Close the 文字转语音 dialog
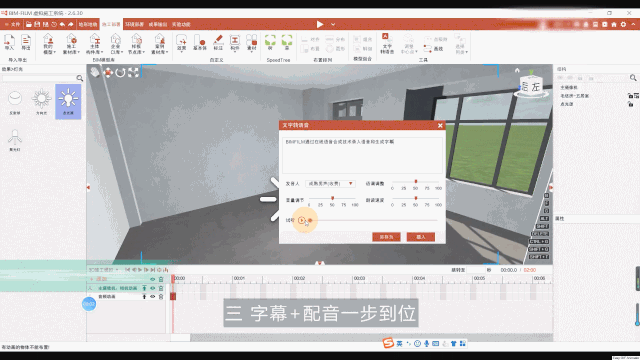The width and height of the screenshot is (640, 360). pos(440,125)
